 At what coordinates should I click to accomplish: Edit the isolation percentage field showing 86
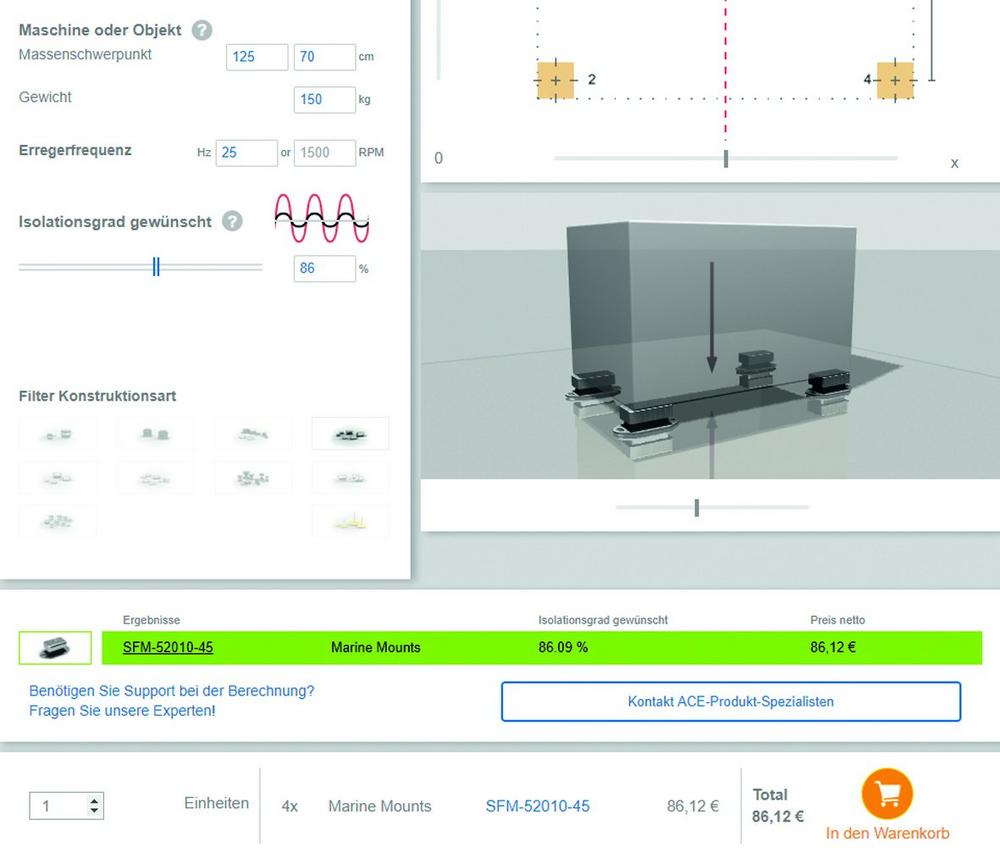point(325,268)
